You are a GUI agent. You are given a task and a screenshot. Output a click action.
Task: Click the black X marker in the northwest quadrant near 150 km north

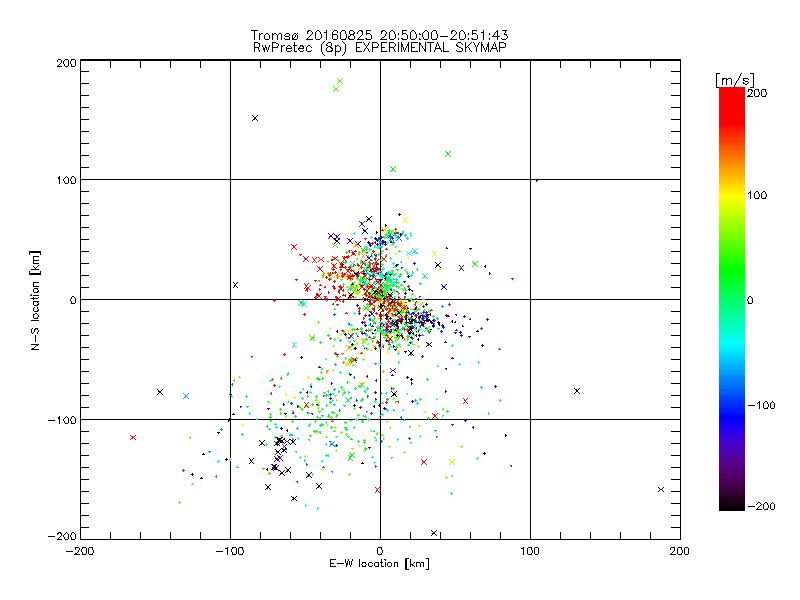tap(255, 118)
